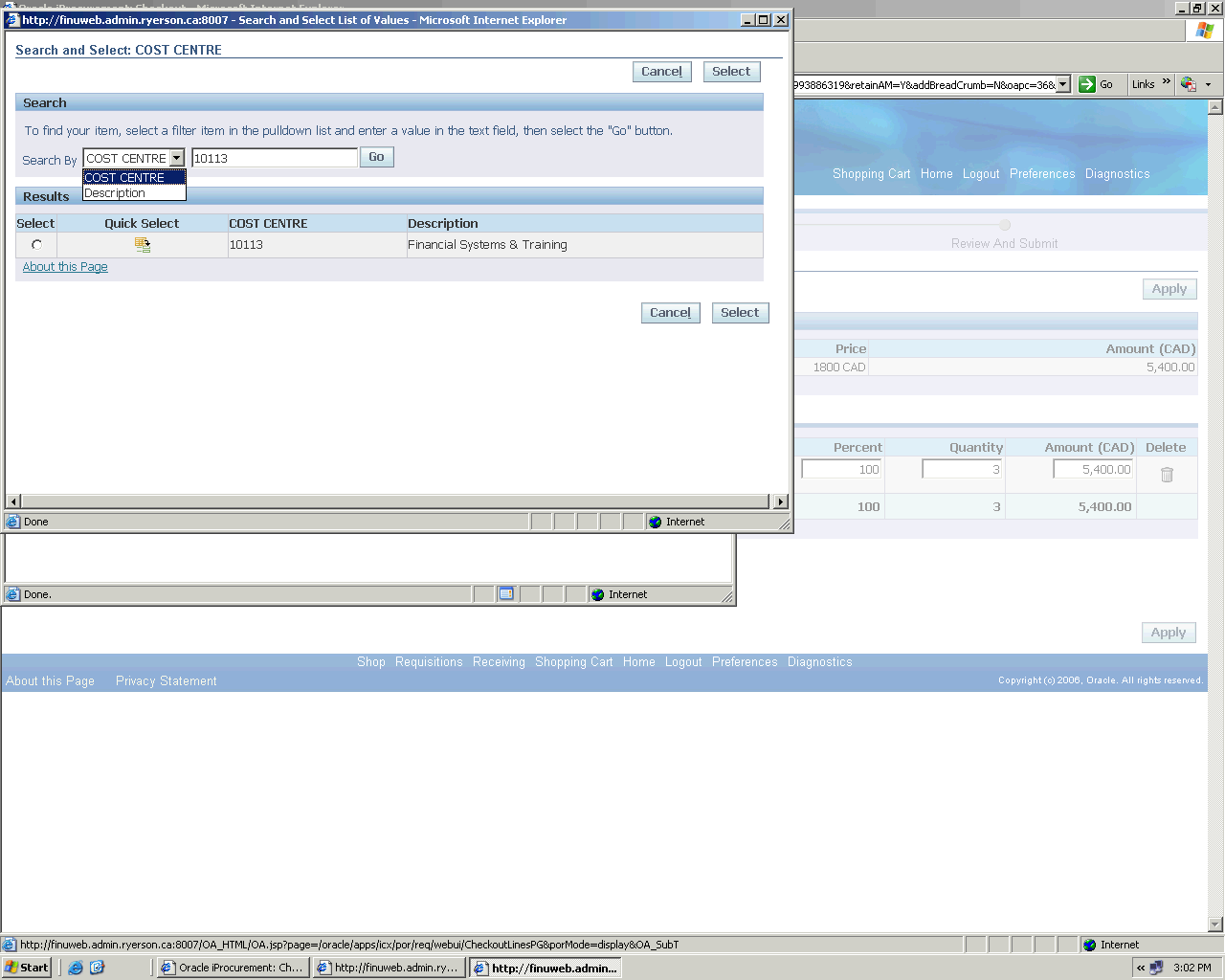
Task: Click the Windows flag logo icon
Action: point(1204,31)
